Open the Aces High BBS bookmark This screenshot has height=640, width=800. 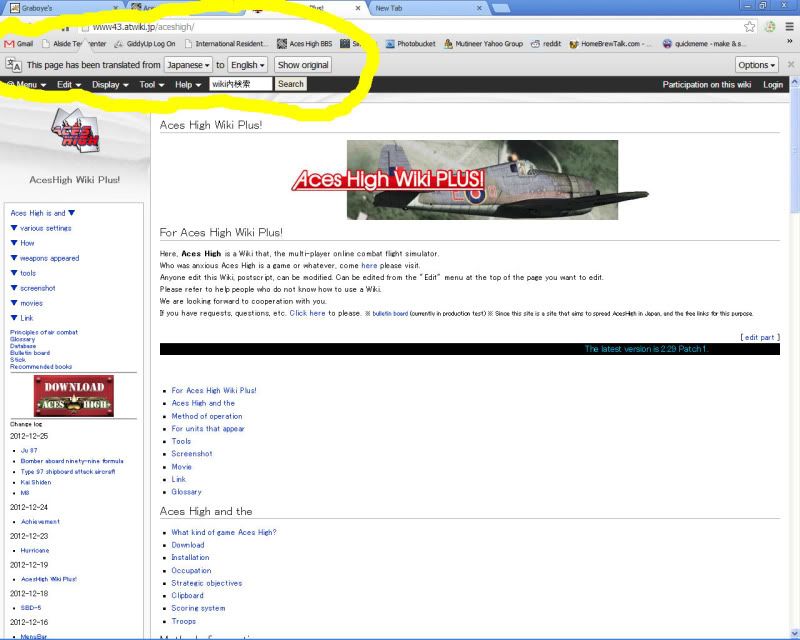(305, 44)
